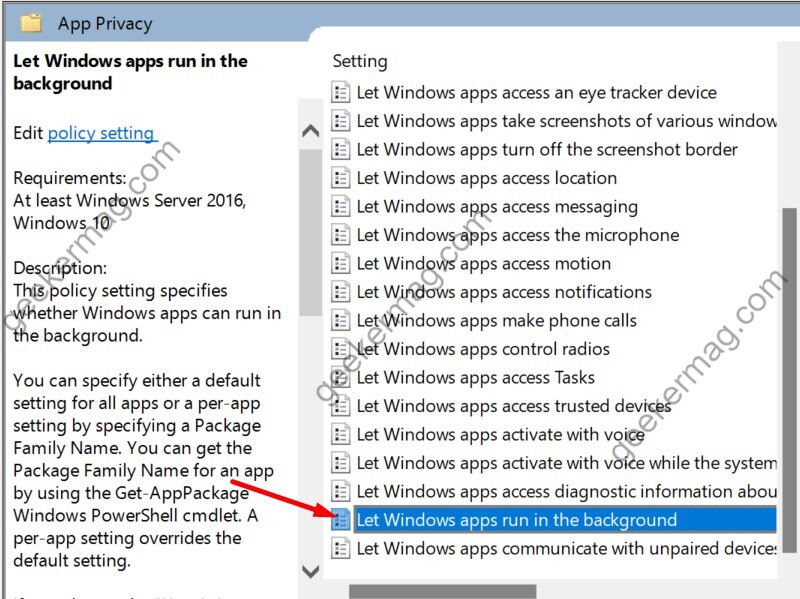The height and width of the screenshot is (599, 800).
Task: Click the policy icon for 'access motion'
Action: (340, 264)
